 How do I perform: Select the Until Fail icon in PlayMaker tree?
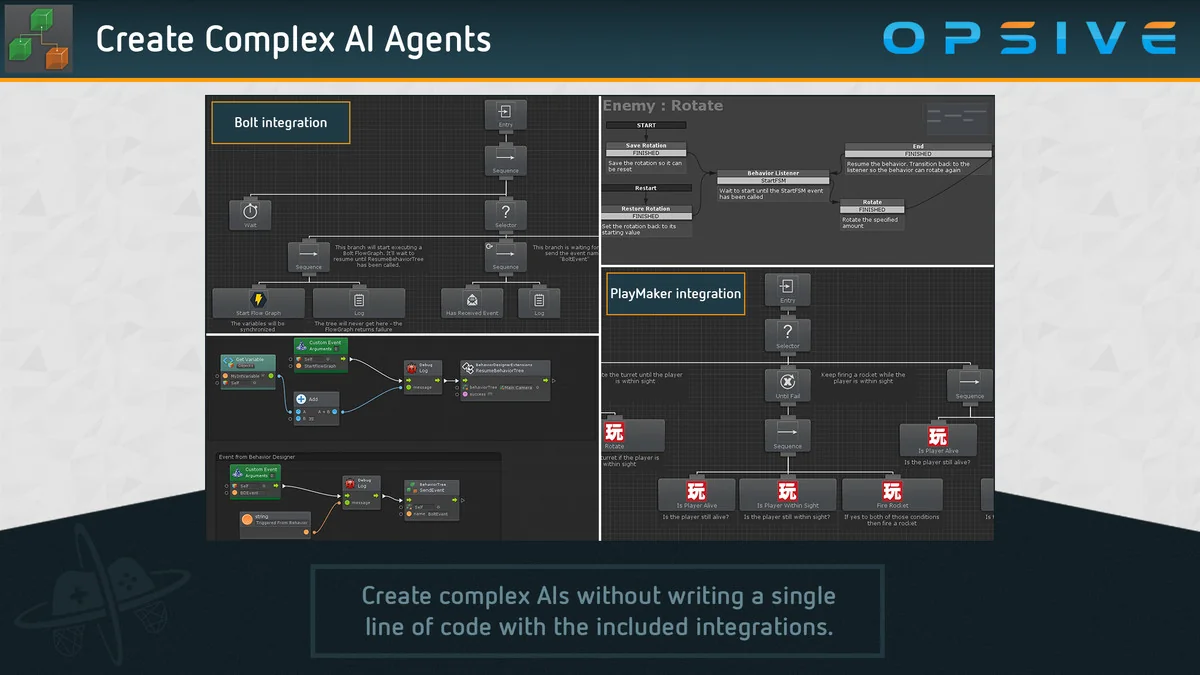788,381
